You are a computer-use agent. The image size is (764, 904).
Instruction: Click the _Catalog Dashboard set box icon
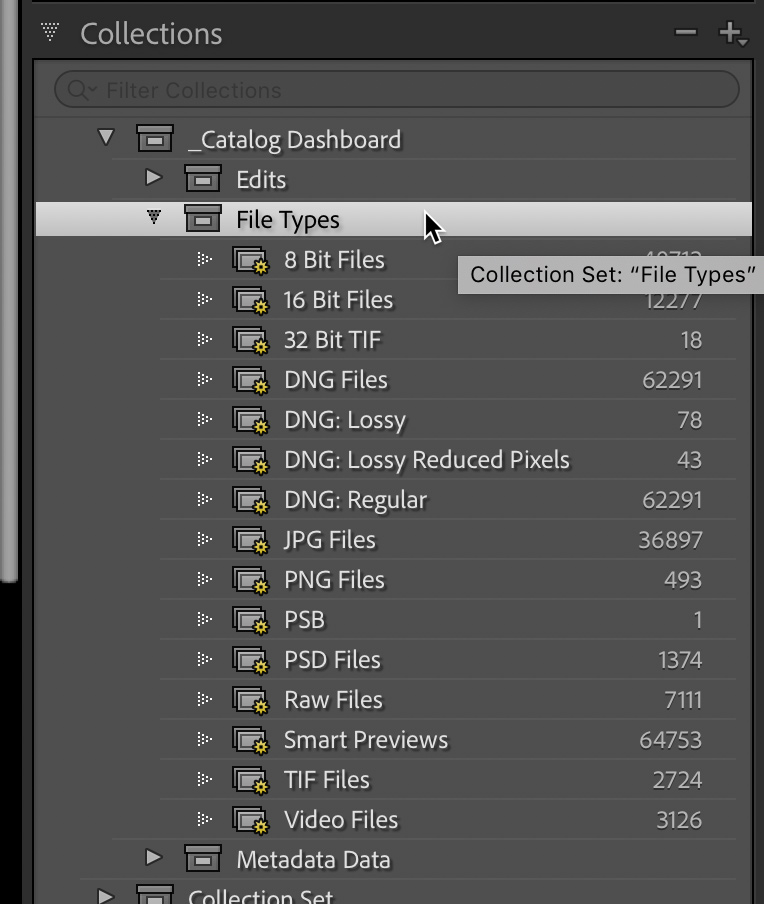click(154, 140)
